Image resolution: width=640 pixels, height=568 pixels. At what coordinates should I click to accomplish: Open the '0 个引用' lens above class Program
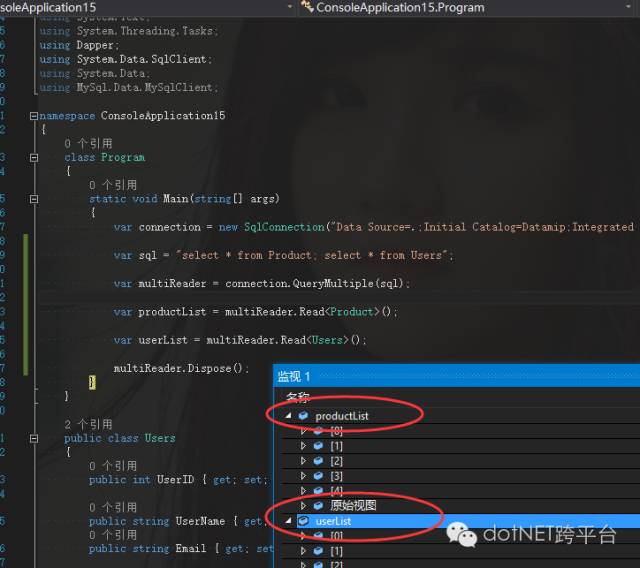click(x=88, y=144)
